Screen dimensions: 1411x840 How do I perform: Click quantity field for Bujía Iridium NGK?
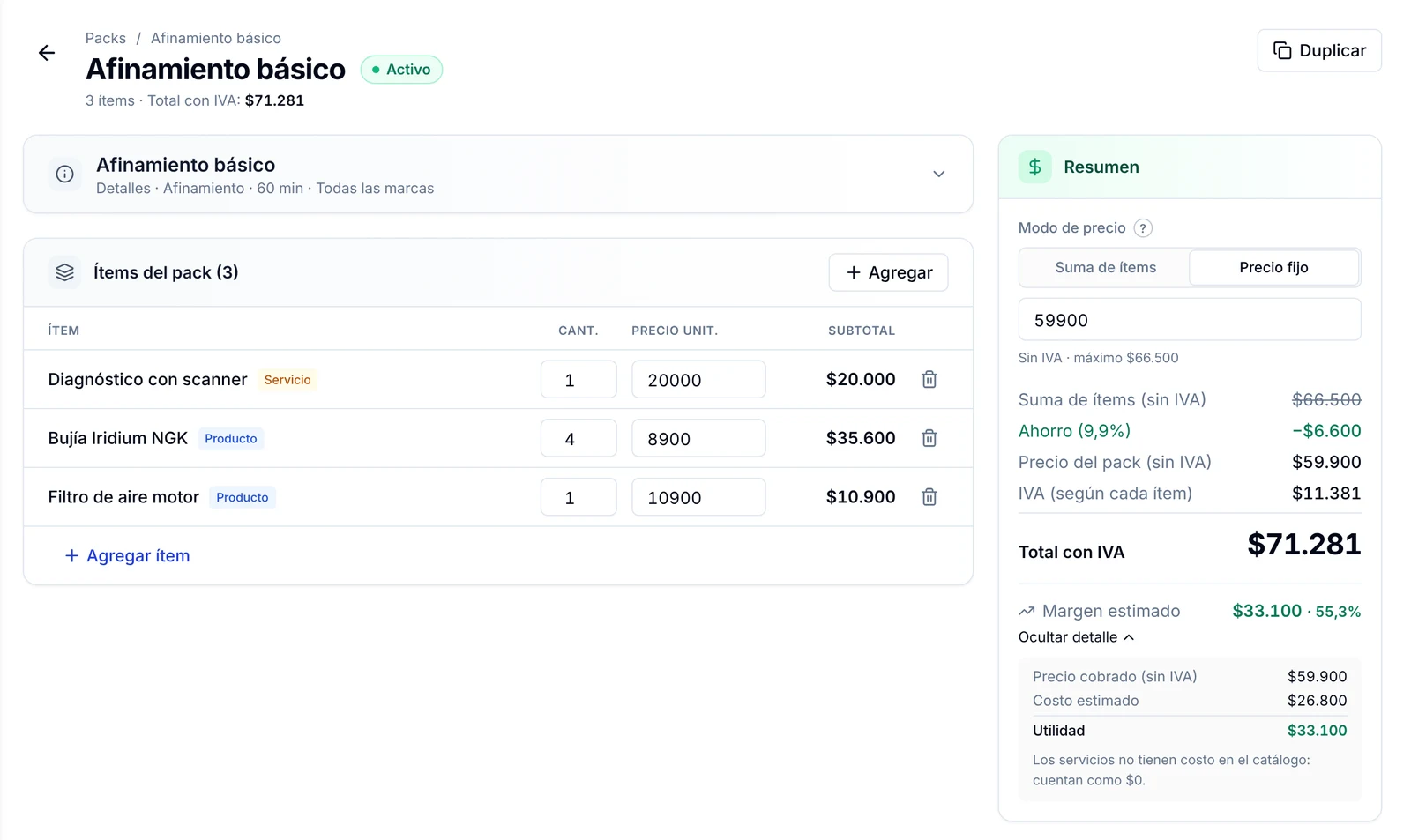pos(579,438)
